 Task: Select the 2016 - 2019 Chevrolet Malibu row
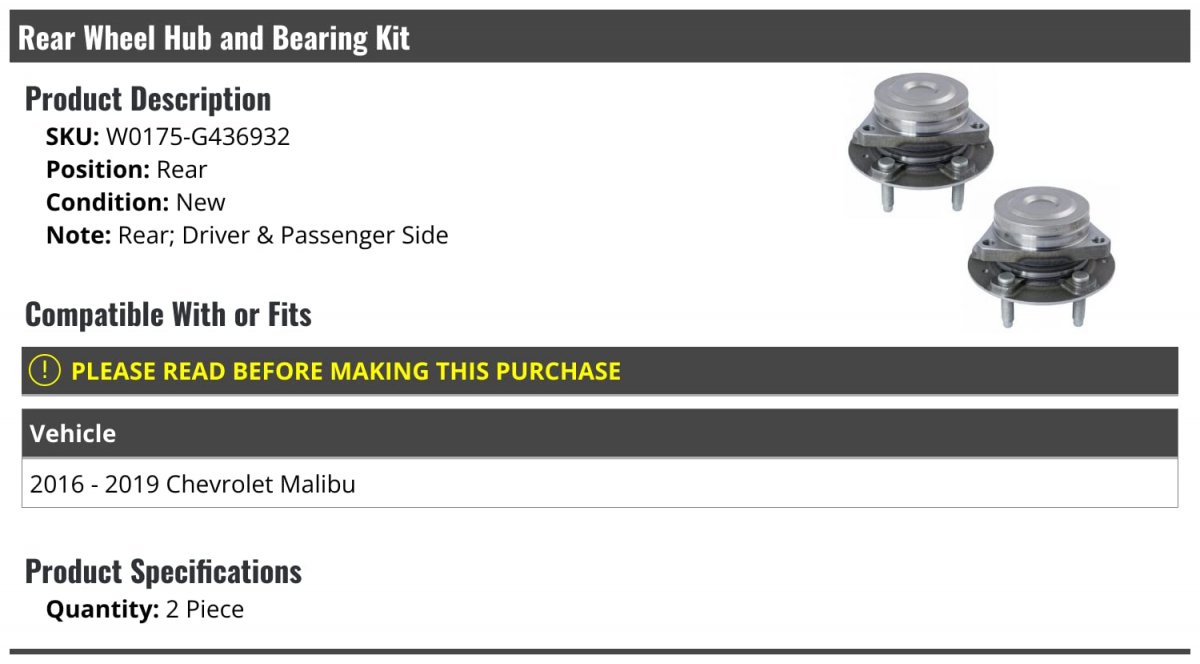pyautogui.click(x=193, y=485)
